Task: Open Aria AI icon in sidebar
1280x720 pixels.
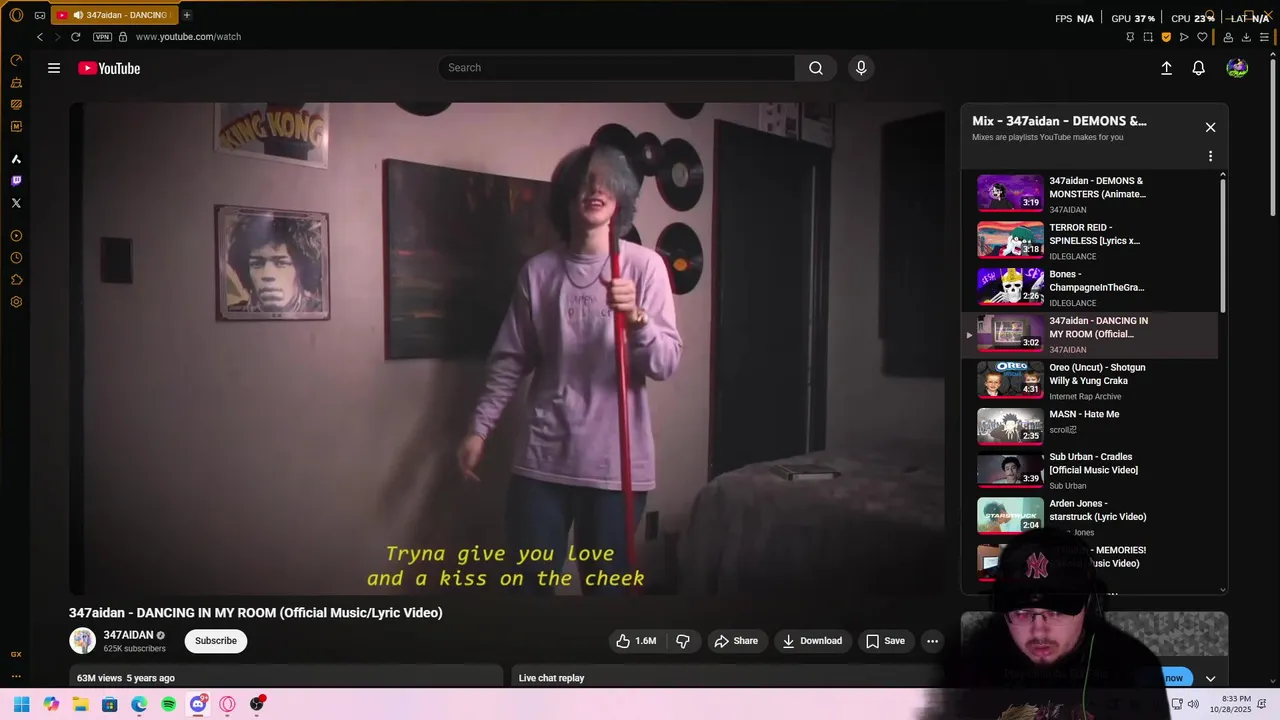Action: (x=16, y=159)
